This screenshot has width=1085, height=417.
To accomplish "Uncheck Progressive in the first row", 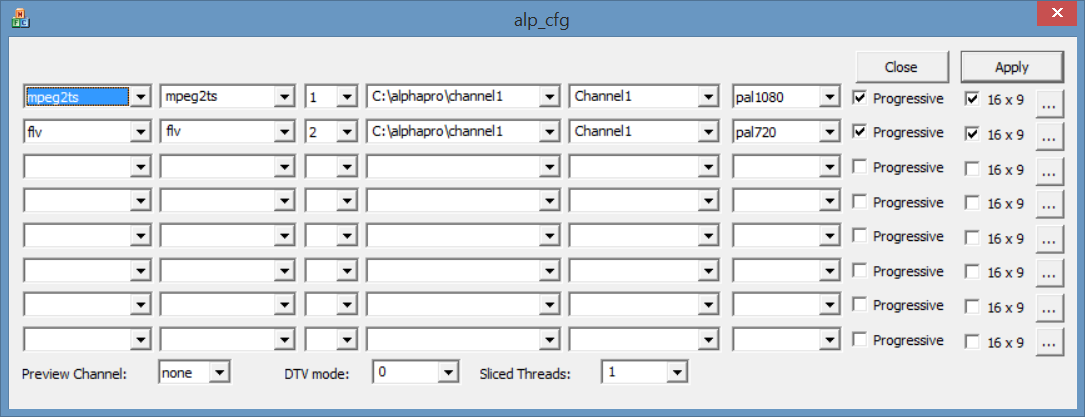I will pyautogui.click(x=860, y=98).
